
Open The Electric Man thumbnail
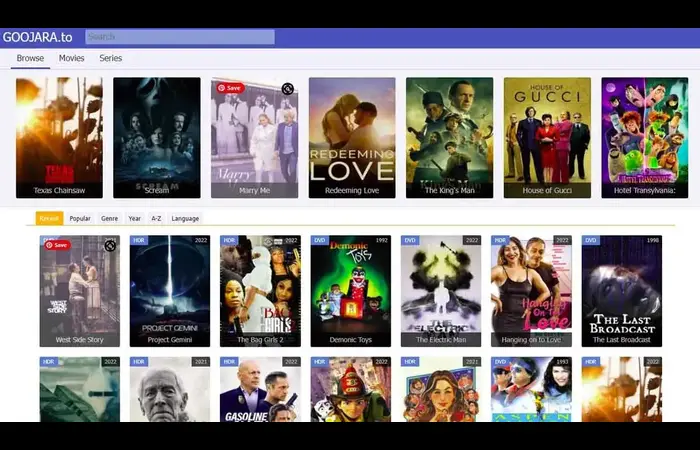(x=441, y=291)
